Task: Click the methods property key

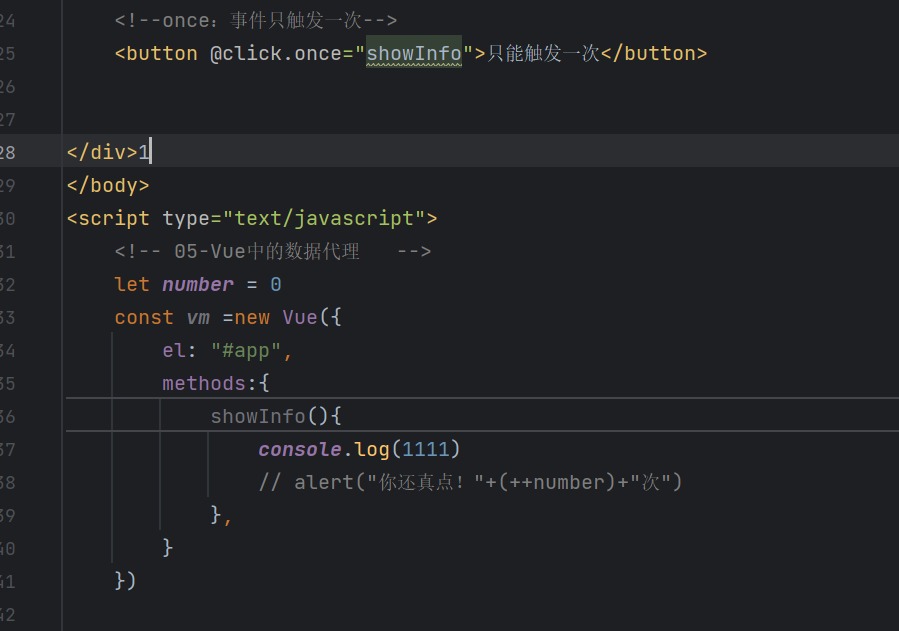Action: pyautogui.click(x=204, y=383)
